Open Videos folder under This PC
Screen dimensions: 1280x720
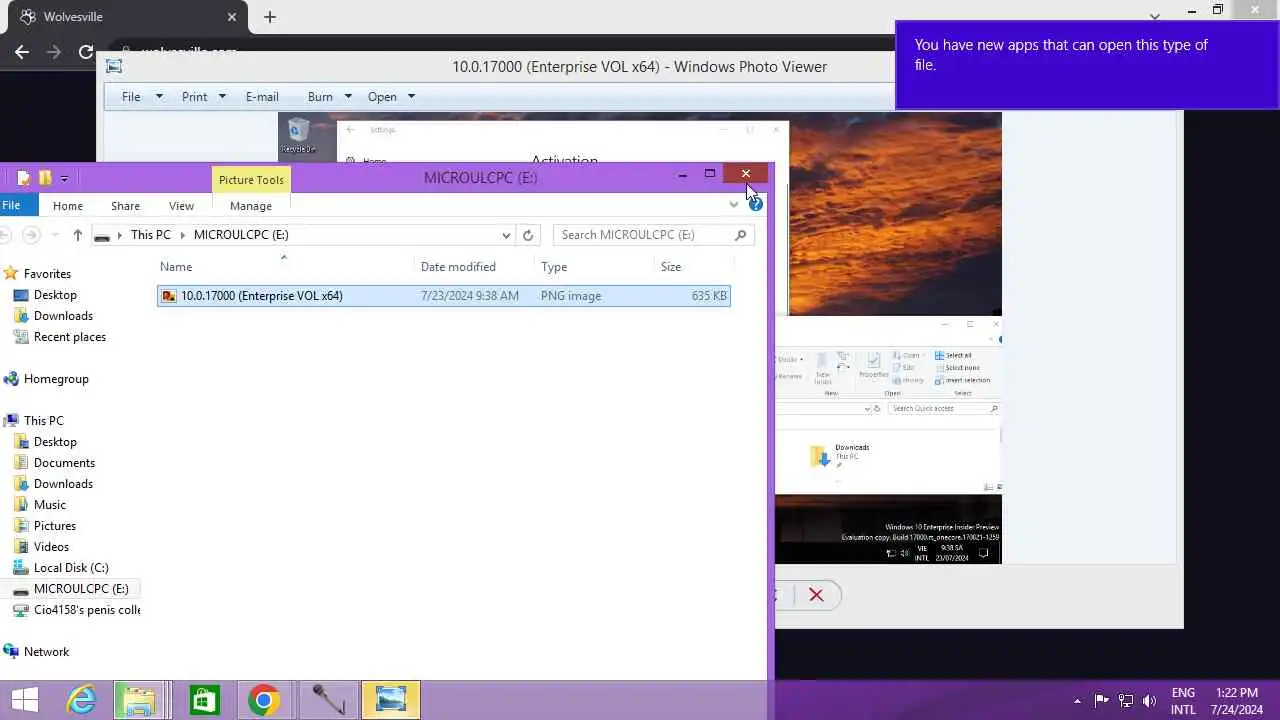51,547
